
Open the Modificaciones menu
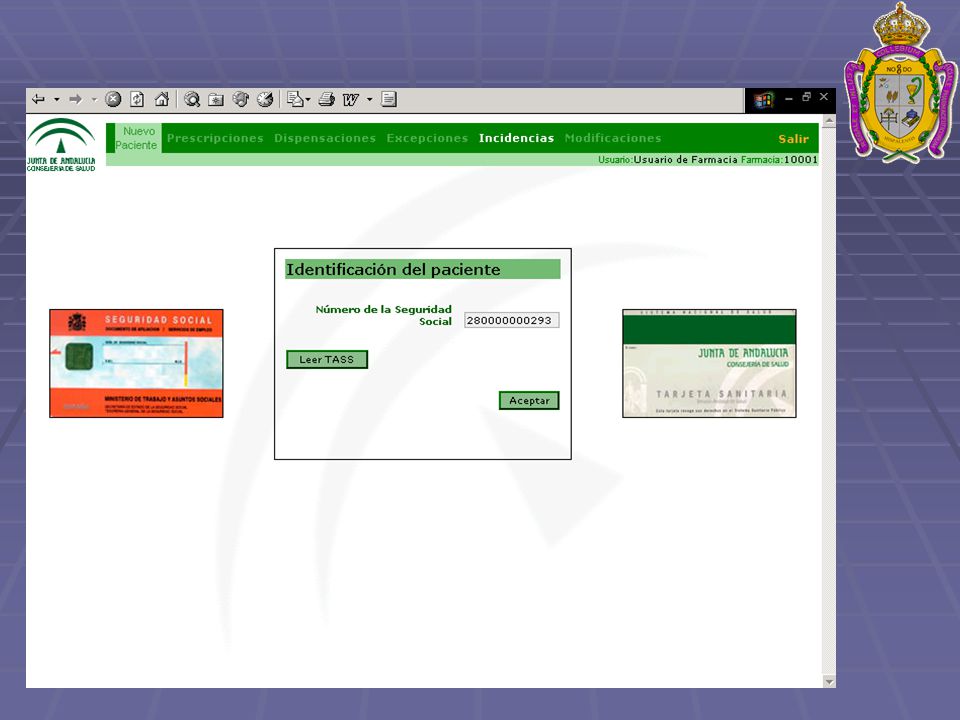pos(613,138)
